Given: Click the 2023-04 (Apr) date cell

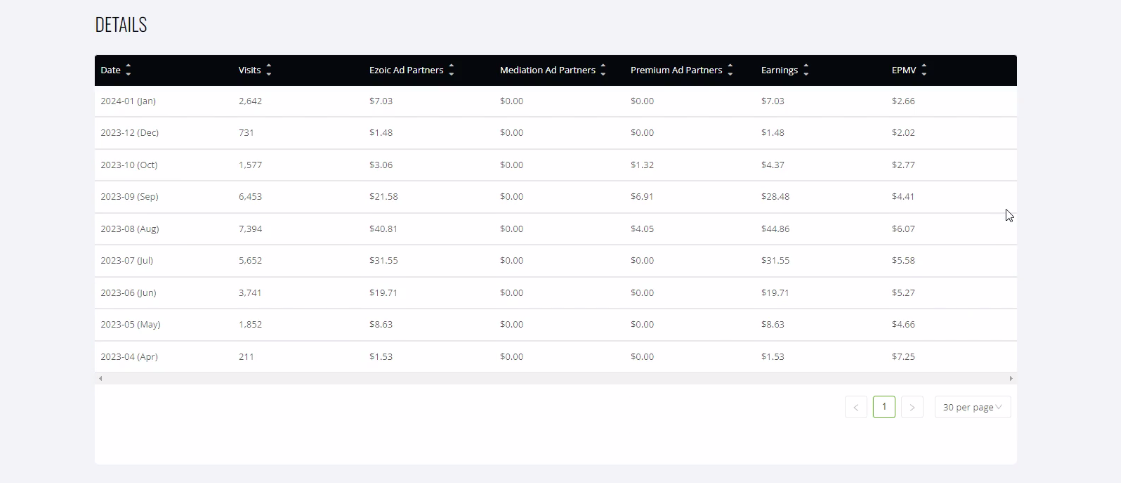Looking at the screenshot, I should (x=130, y=357).
